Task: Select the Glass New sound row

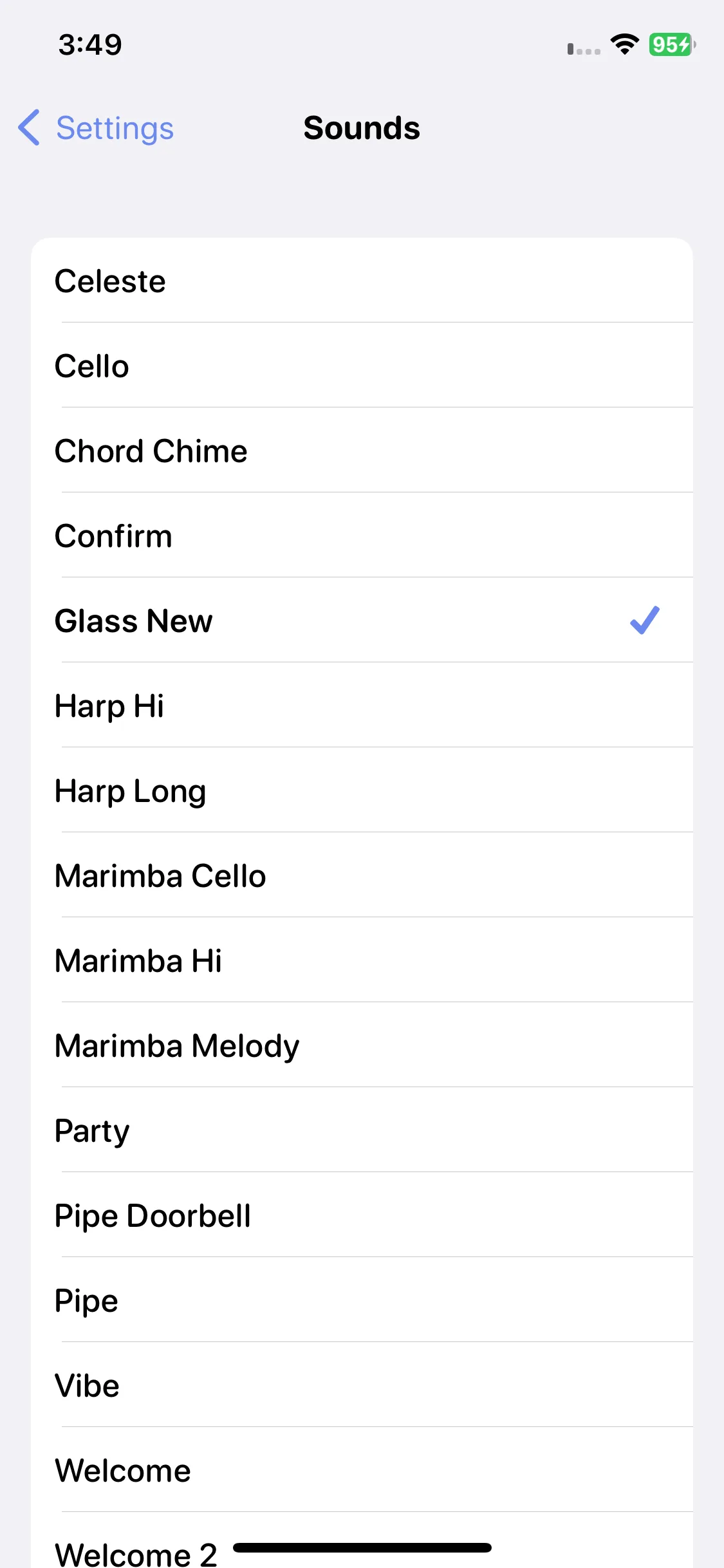Action: point(362,620)
